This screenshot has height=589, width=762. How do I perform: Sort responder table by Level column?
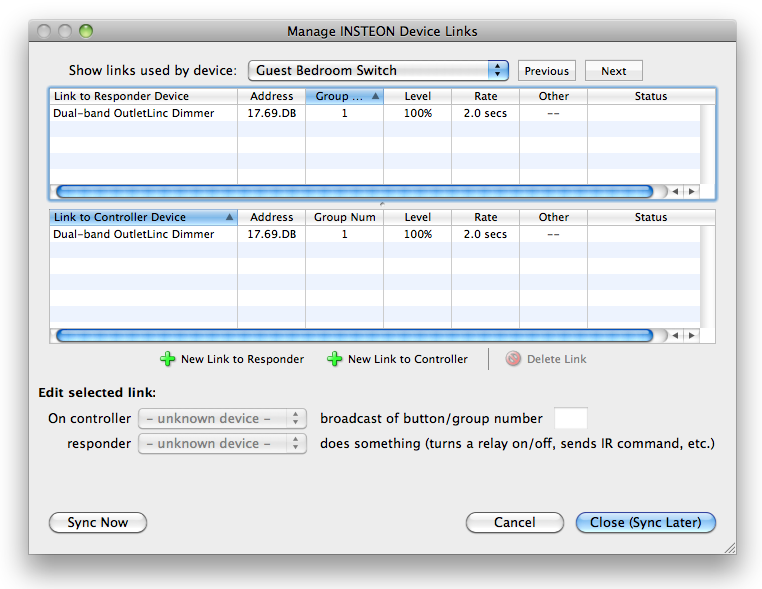[x=417, y=96]
